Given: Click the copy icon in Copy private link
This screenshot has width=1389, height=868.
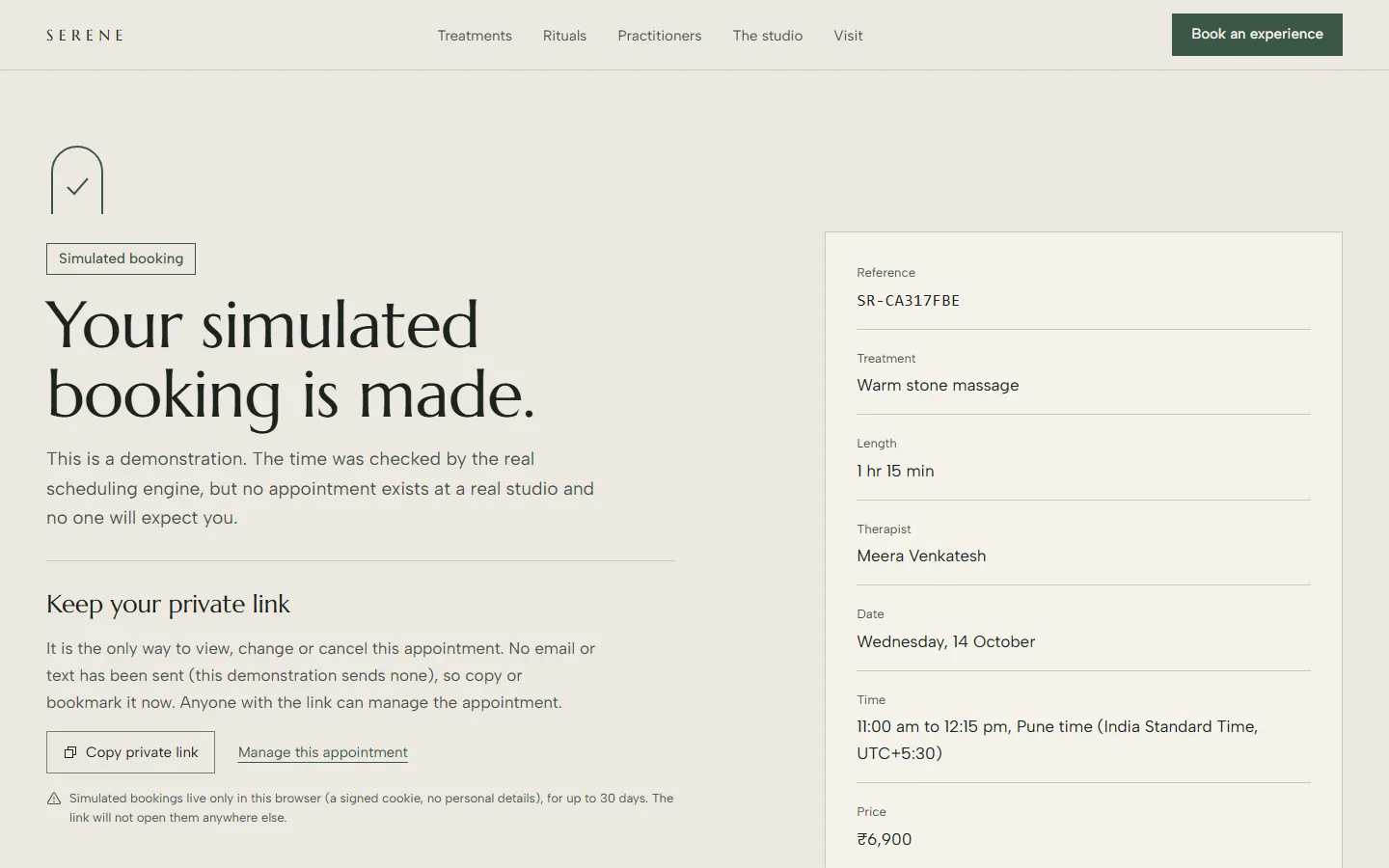Looking at the screenshot, I should [x=70, y=752].
